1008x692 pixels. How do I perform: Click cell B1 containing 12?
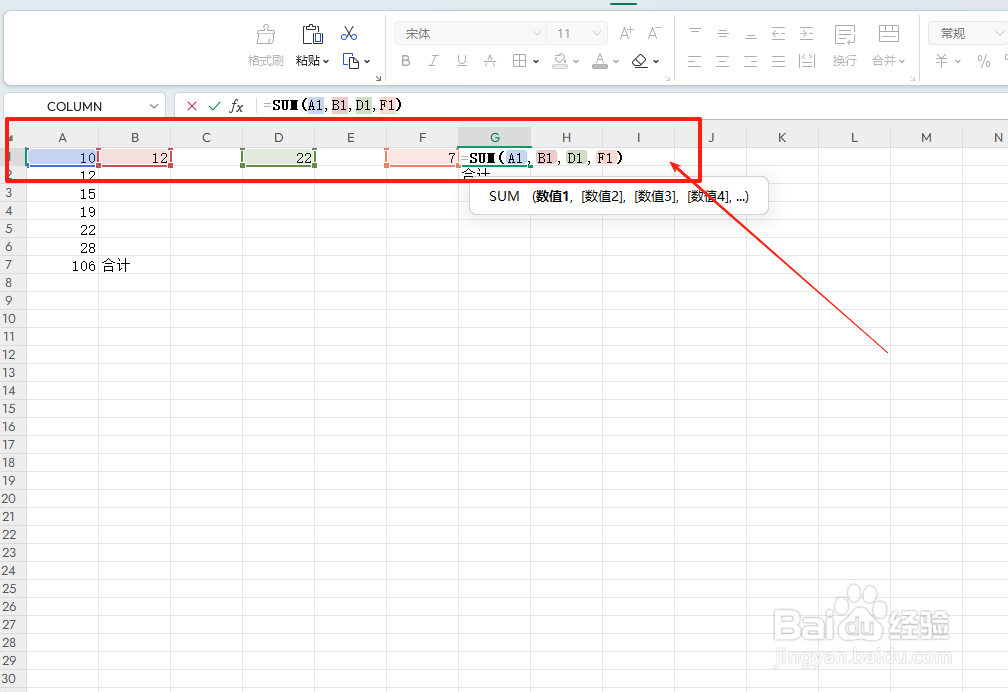[x=134, y=158]
